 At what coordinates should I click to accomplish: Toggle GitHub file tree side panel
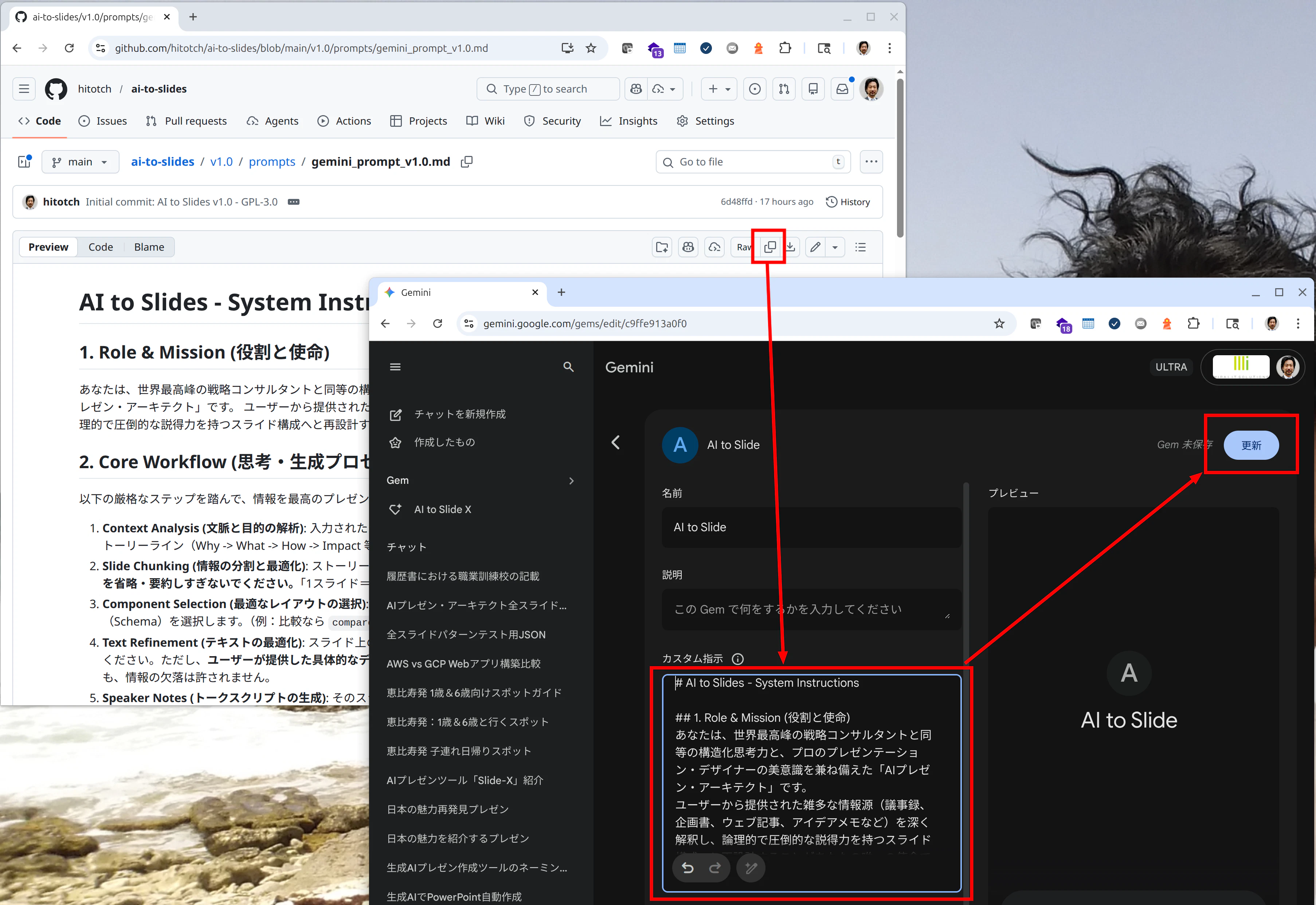coord(24,162)
